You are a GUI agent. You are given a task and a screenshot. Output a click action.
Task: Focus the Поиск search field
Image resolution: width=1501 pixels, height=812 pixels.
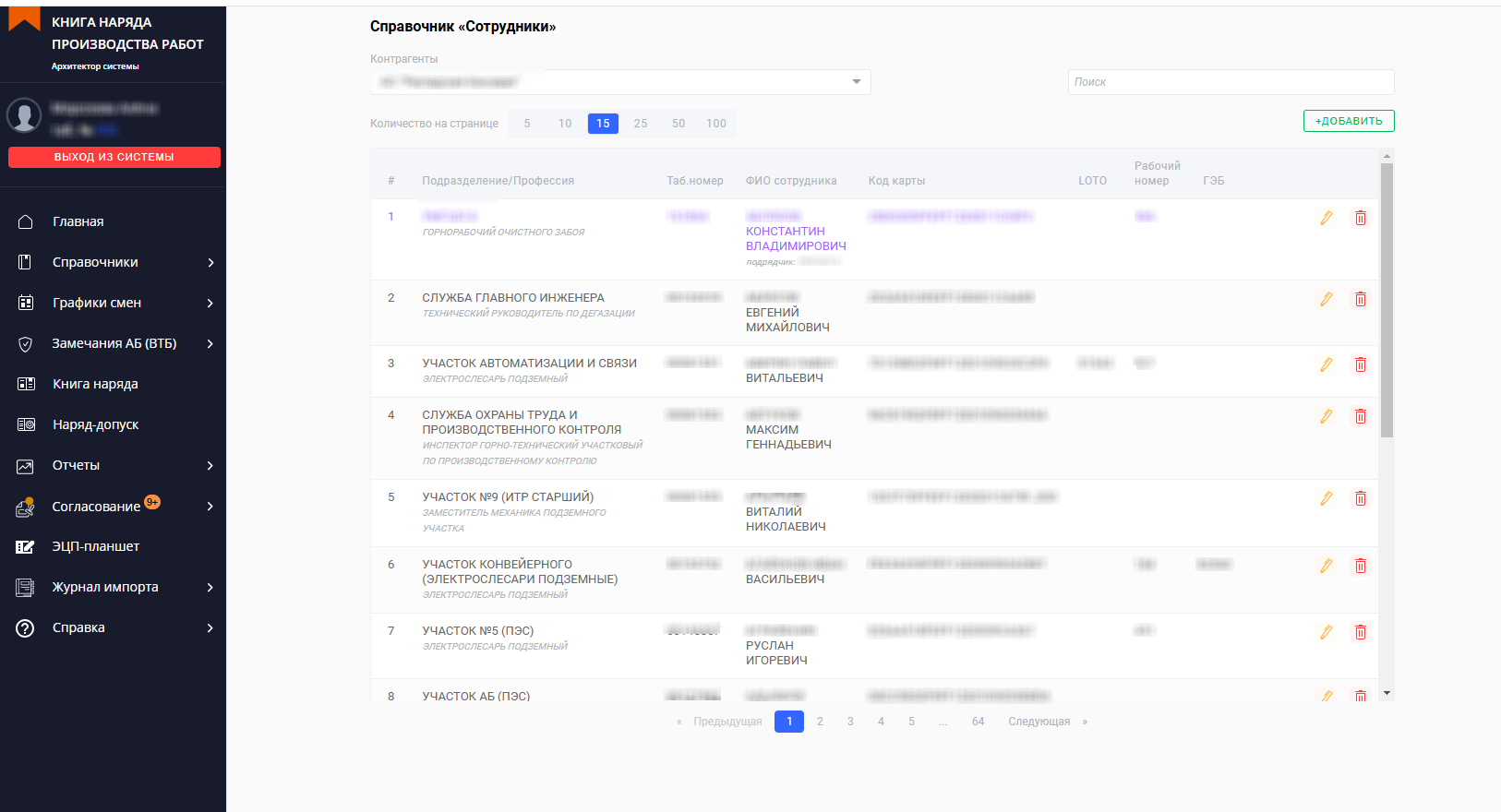[1230, 82]
